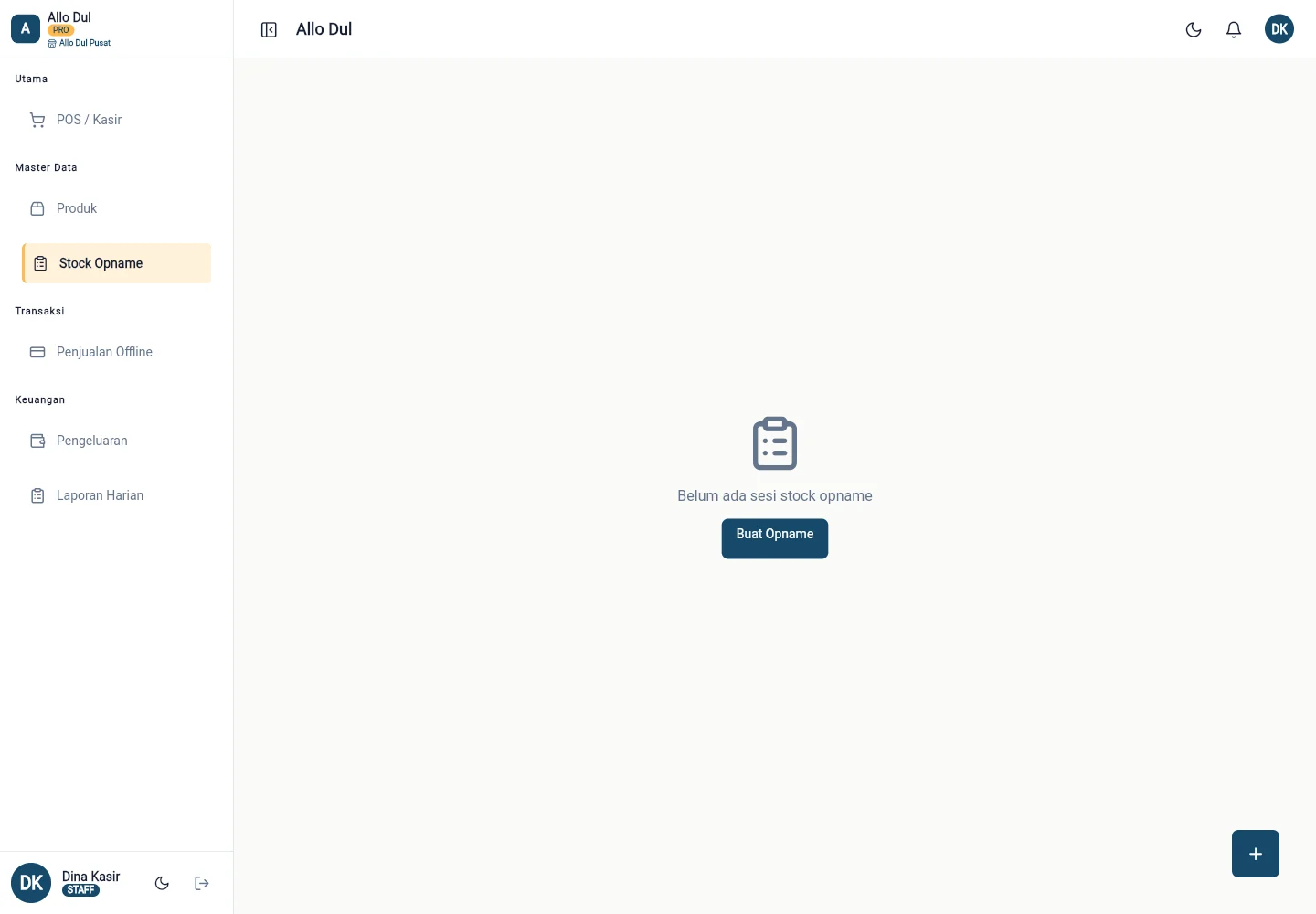Select the Stock Opname menu item
1316x914 pixels.
117,263
